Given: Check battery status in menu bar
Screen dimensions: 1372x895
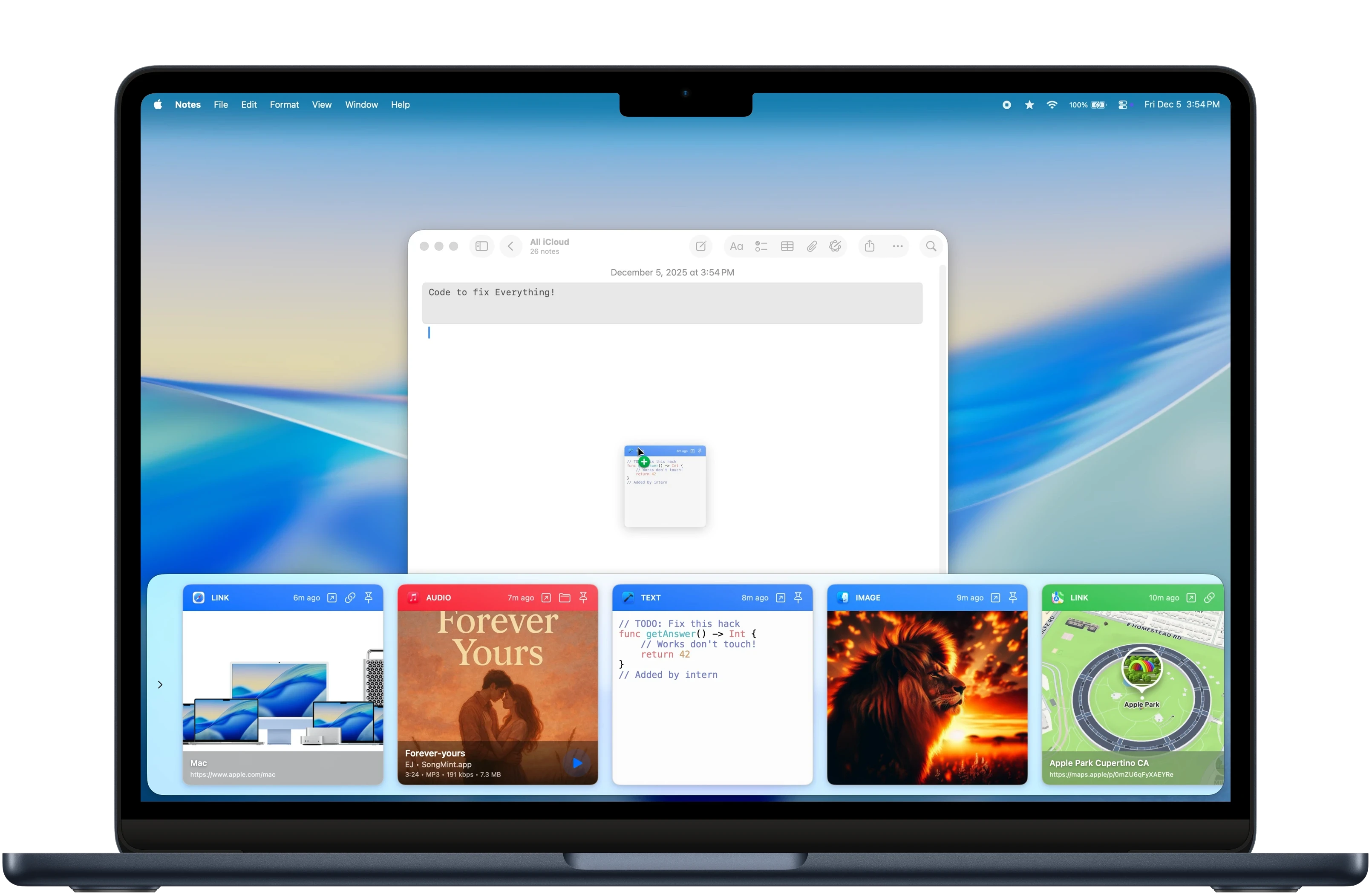Looking at the screenshot, I should tap(1087, 104).
